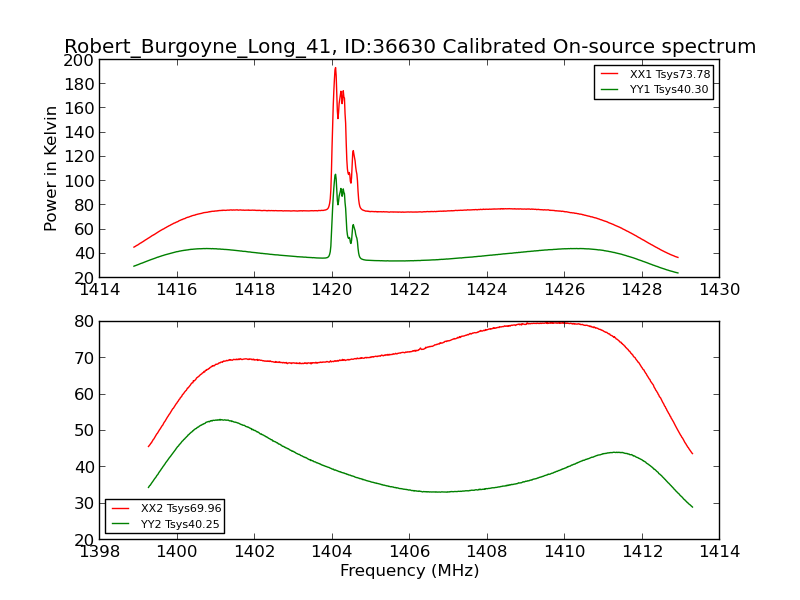Click the 1422 tick label on upper plot

[409, 290]
